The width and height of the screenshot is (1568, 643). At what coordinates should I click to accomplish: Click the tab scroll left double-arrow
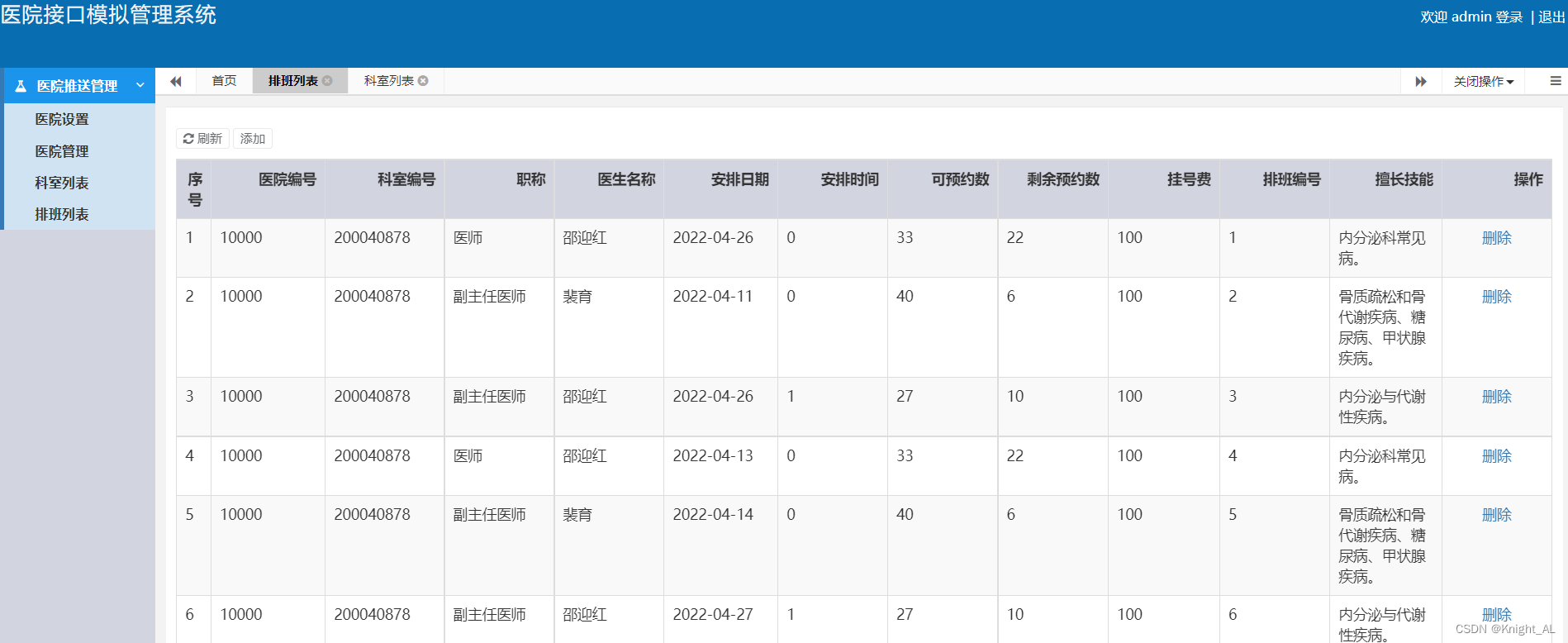176,81
